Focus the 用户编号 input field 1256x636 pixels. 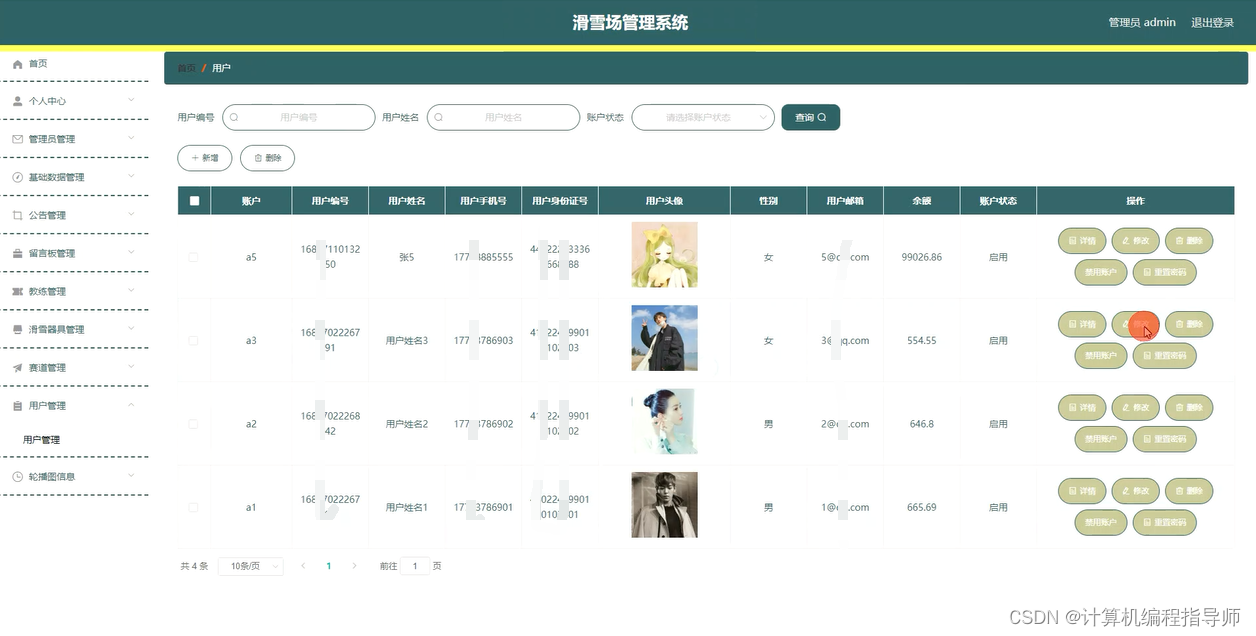[x=298, y=117]
